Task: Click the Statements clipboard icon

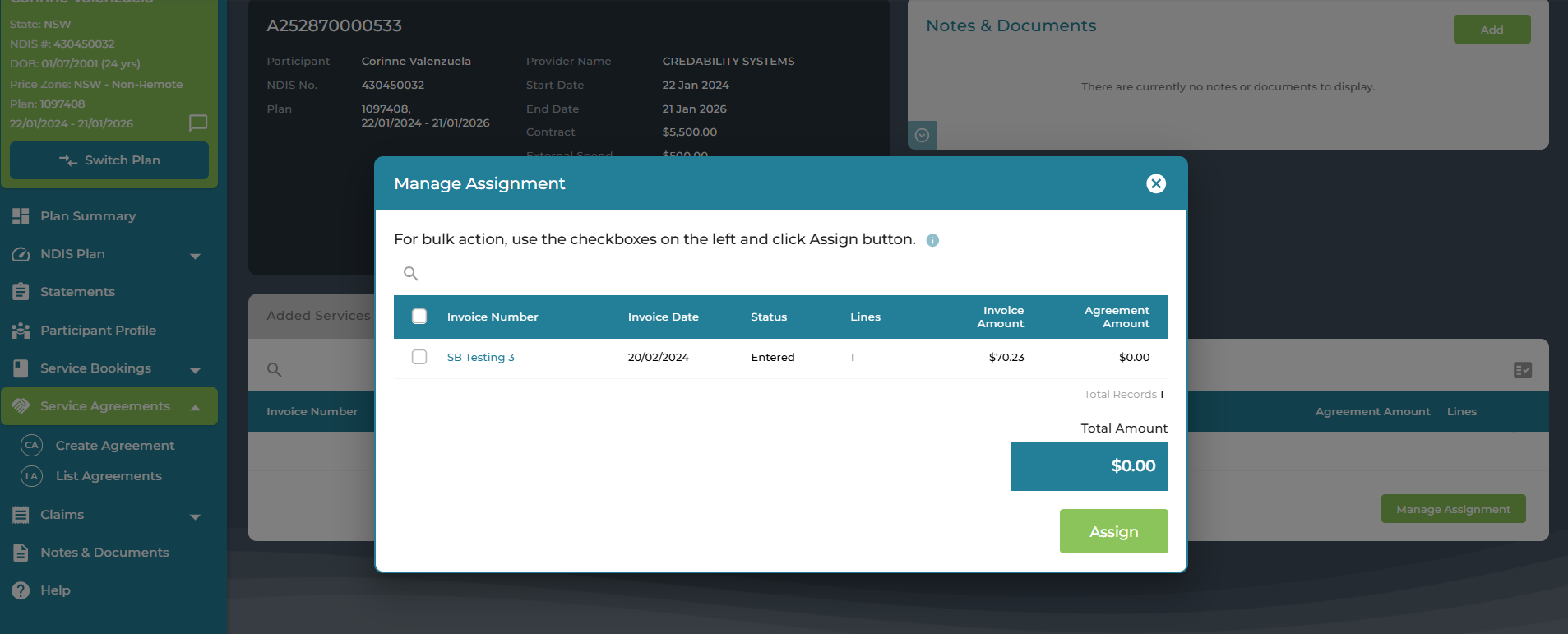Action: coord(21,292)
